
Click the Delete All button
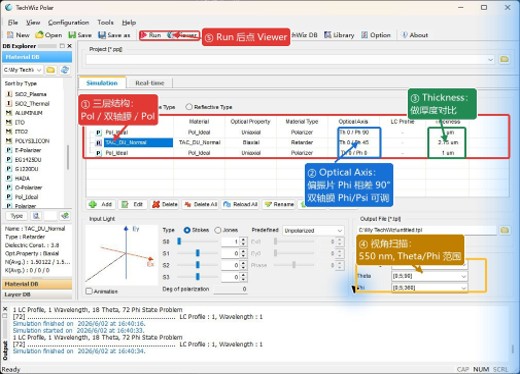pos(200,204)
